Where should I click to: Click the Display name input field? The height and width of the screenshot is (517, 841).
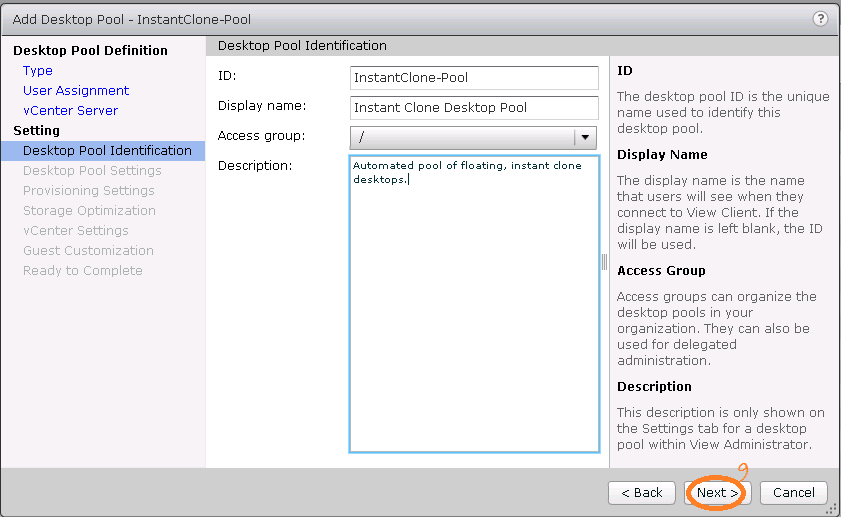pyautogui.click(x=474, y=108)
